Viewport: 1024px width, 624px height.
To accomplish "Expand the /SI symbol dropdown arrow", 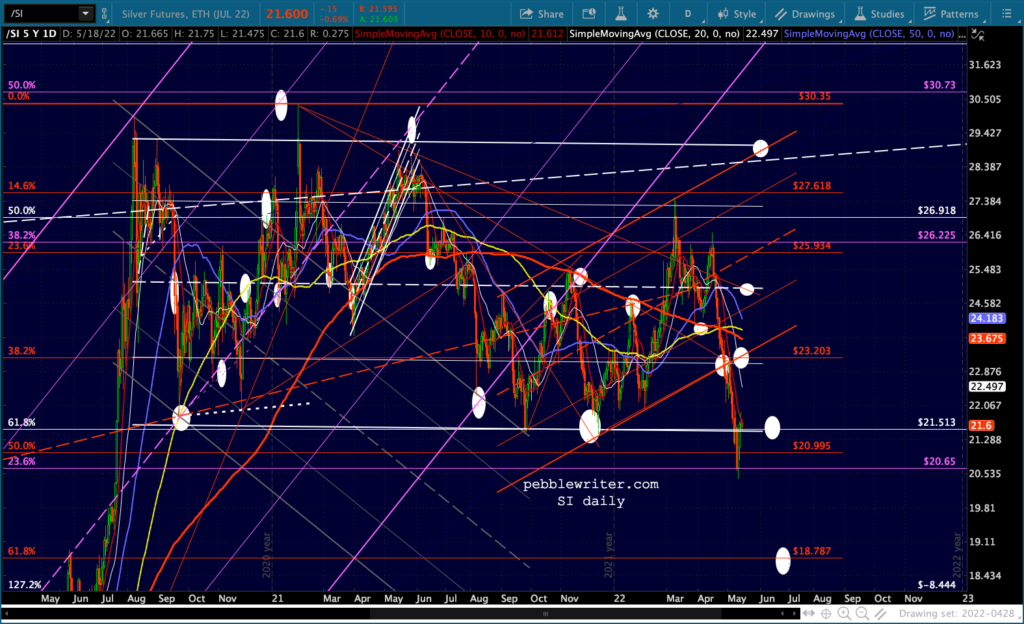I will [86, 13].
